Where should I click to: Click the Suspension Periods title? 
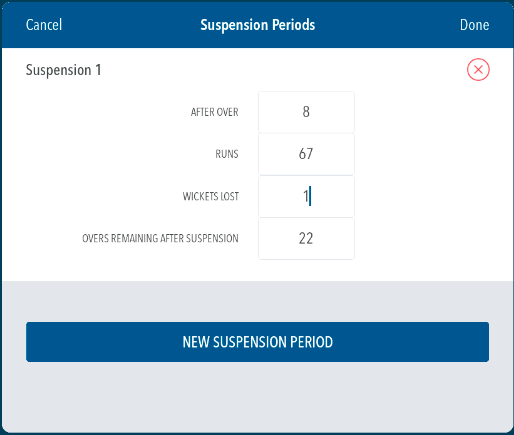pos(258,25)
